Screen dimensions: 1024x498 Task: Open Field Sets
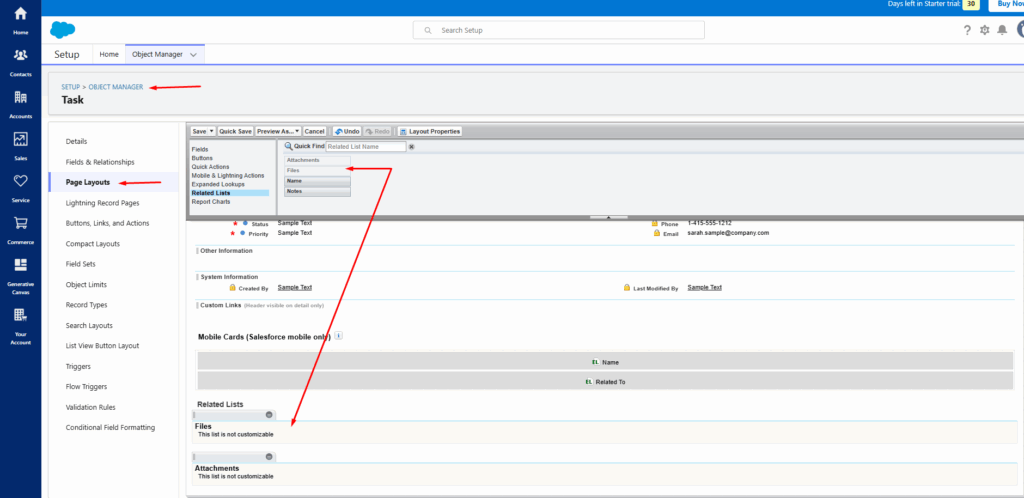(x=81, y=264)
